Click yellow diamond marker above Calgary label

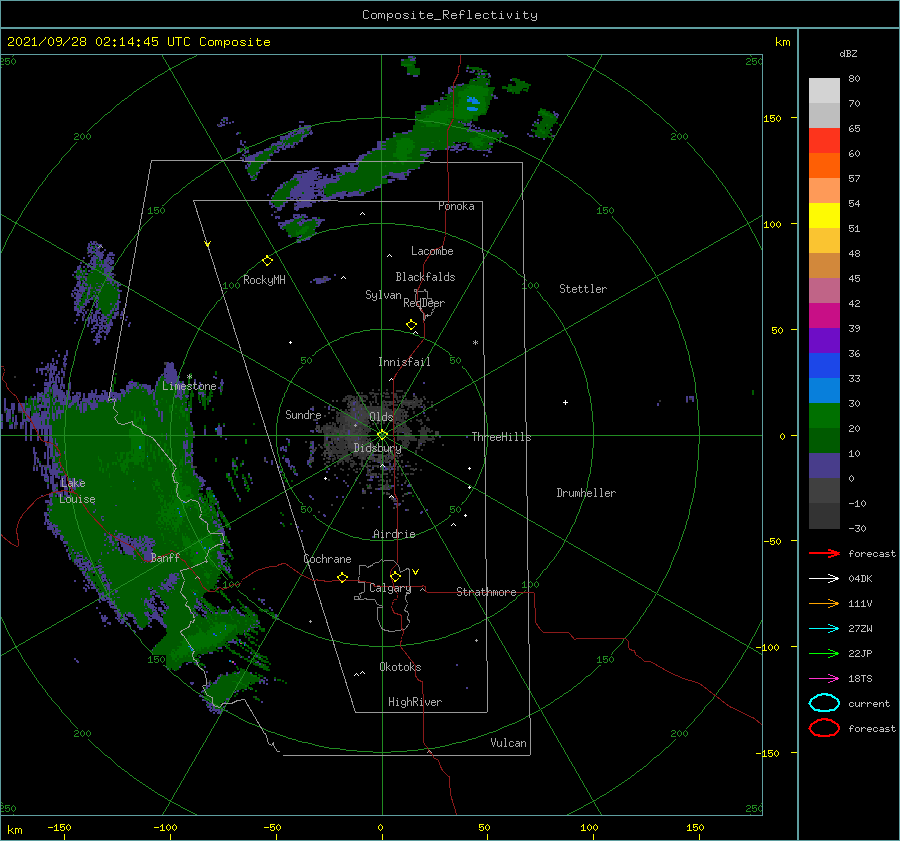[x=395, y=576]
